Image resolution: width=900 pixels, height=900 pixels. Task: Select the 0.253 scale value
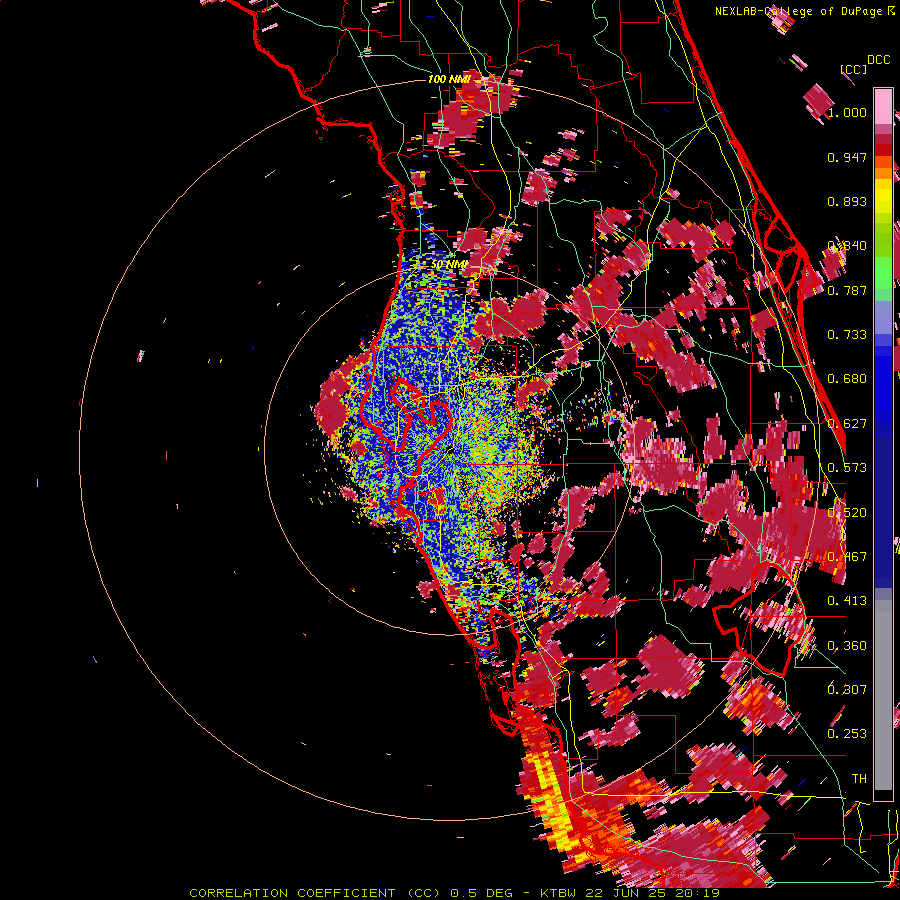pyautogui.click(x=847, y=734)
